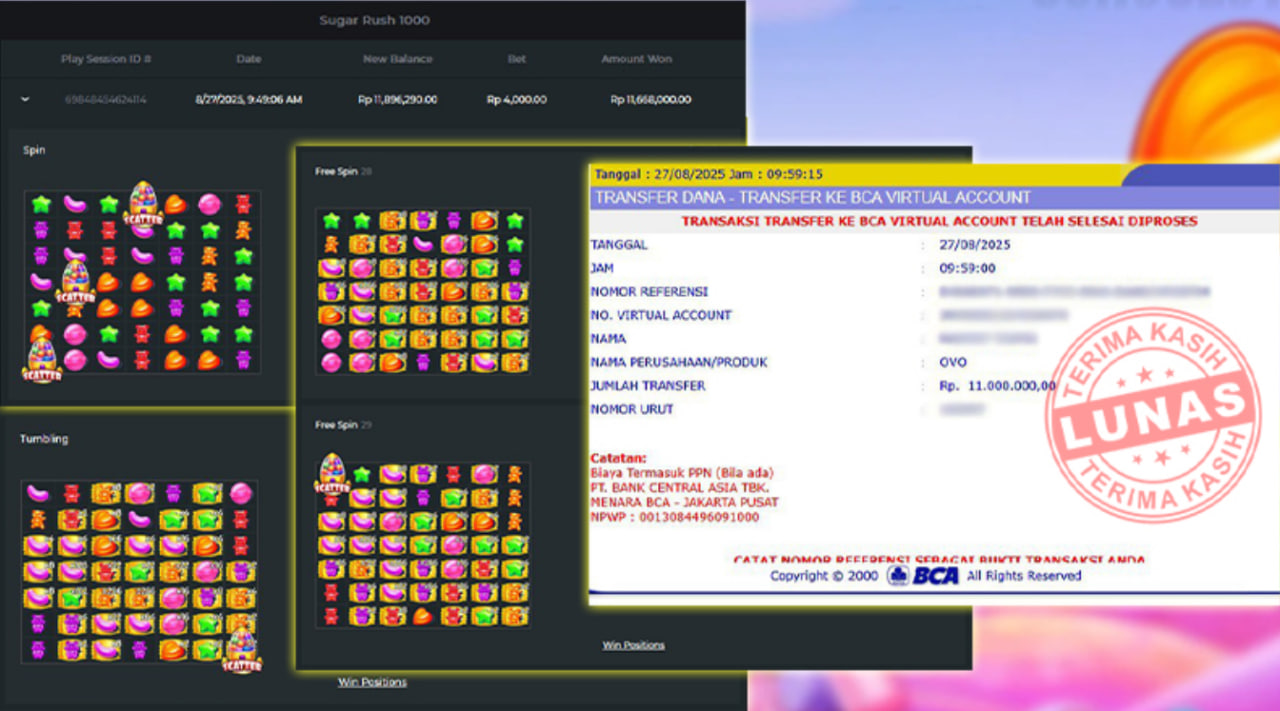Click the Scatter symbol in Free Spin 29 grid
The height and width of the screenshot is (711, 1280).
(x=332, y=473)
